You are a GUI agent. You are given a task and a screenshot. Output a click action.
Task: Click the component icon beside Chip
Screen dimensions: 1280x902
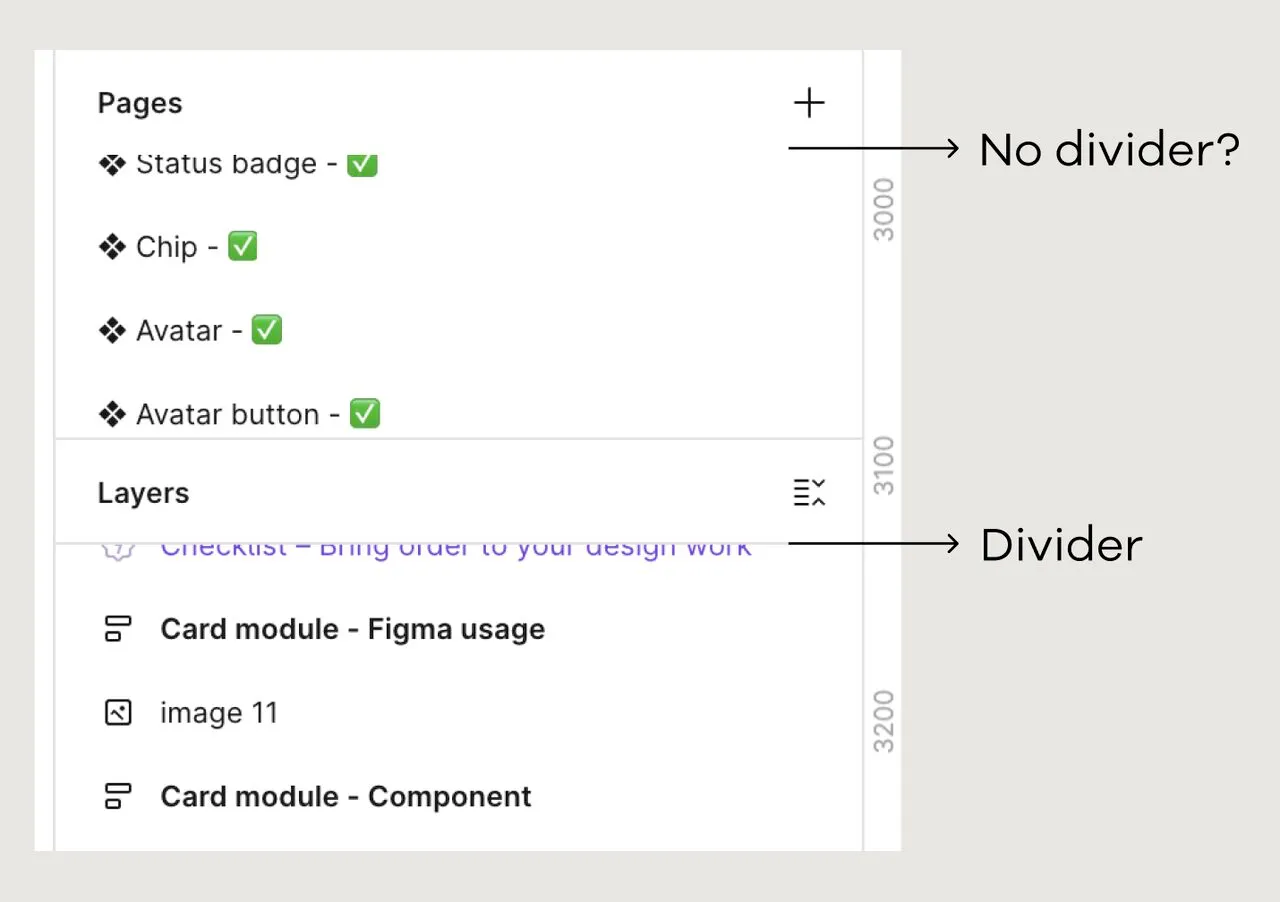pyautogui.click(x=112, y=247)
